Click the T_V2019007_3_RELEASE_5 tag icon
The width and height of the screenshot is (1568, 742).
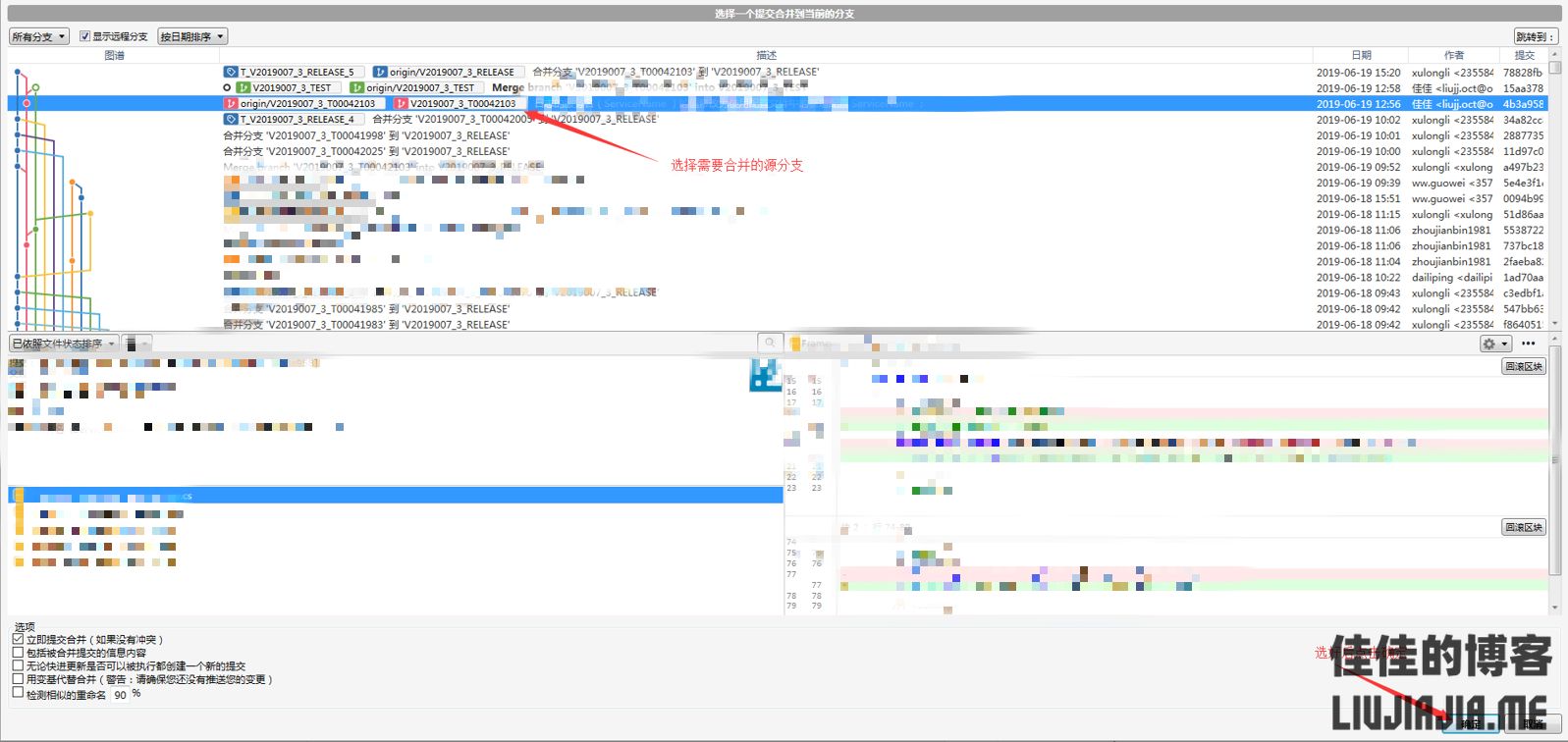point(231,73)
